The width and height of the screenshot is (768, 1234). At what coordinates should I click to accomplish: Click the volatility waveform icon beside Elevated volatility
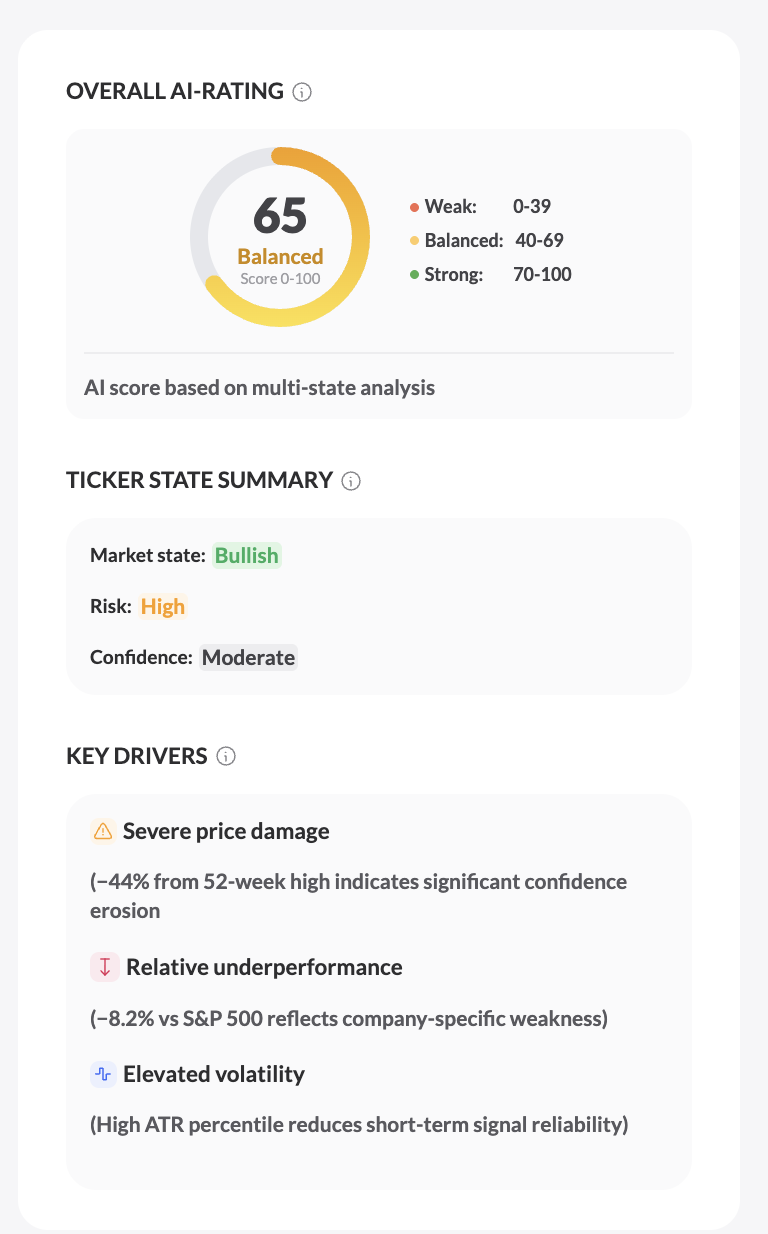point(101,1074)
